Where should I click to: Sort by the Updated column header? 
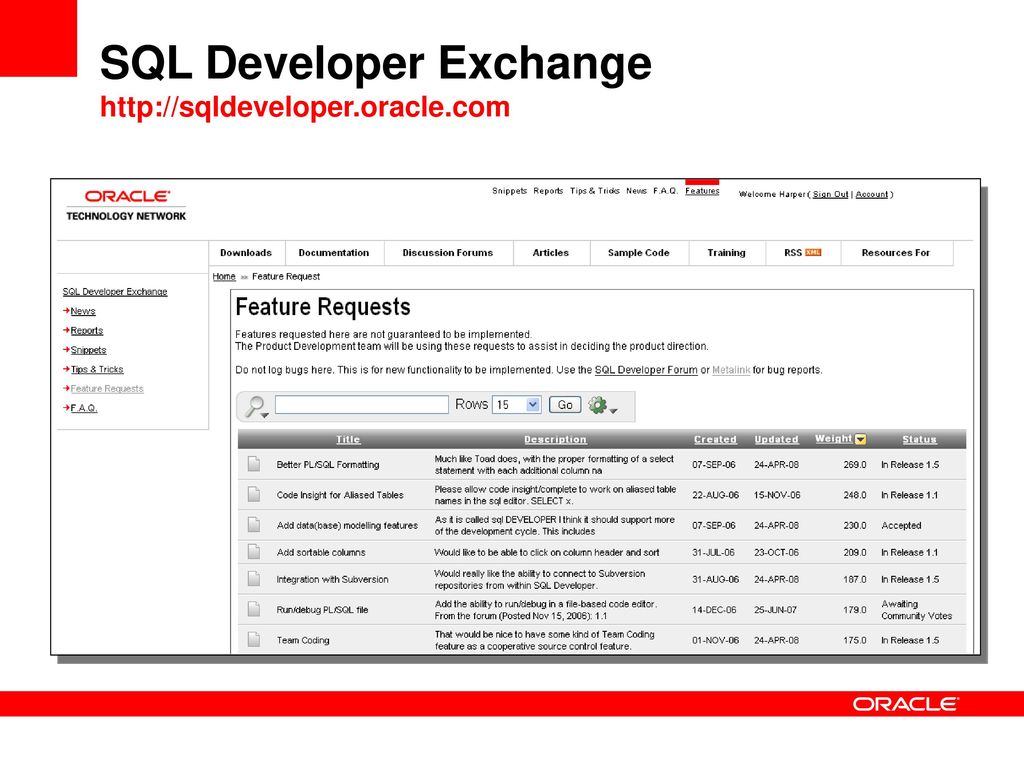[776, 440]
